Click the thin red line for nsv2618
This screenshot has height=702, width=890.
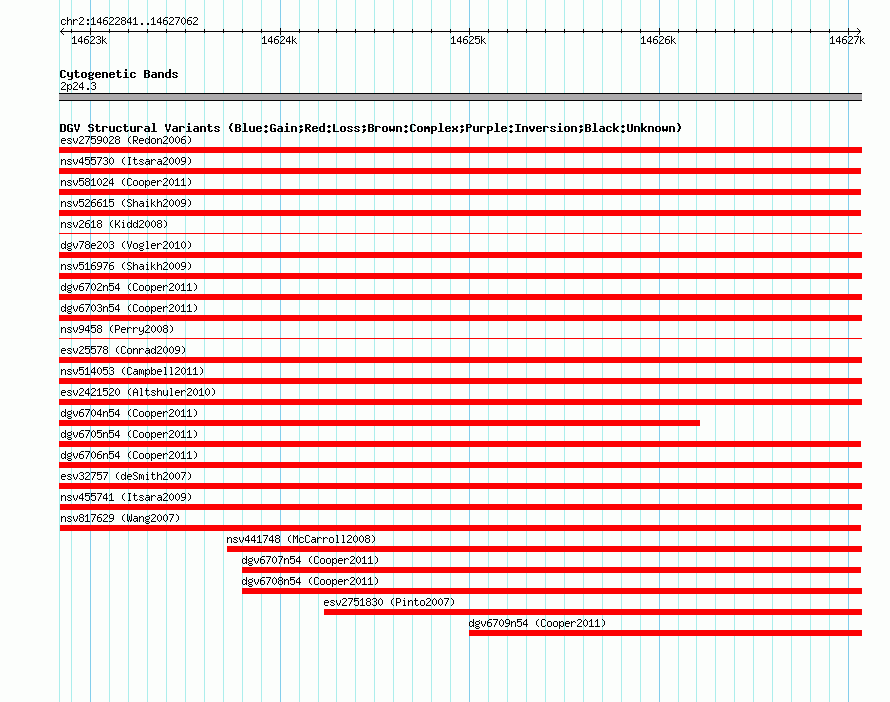click(x=460, y=233)
